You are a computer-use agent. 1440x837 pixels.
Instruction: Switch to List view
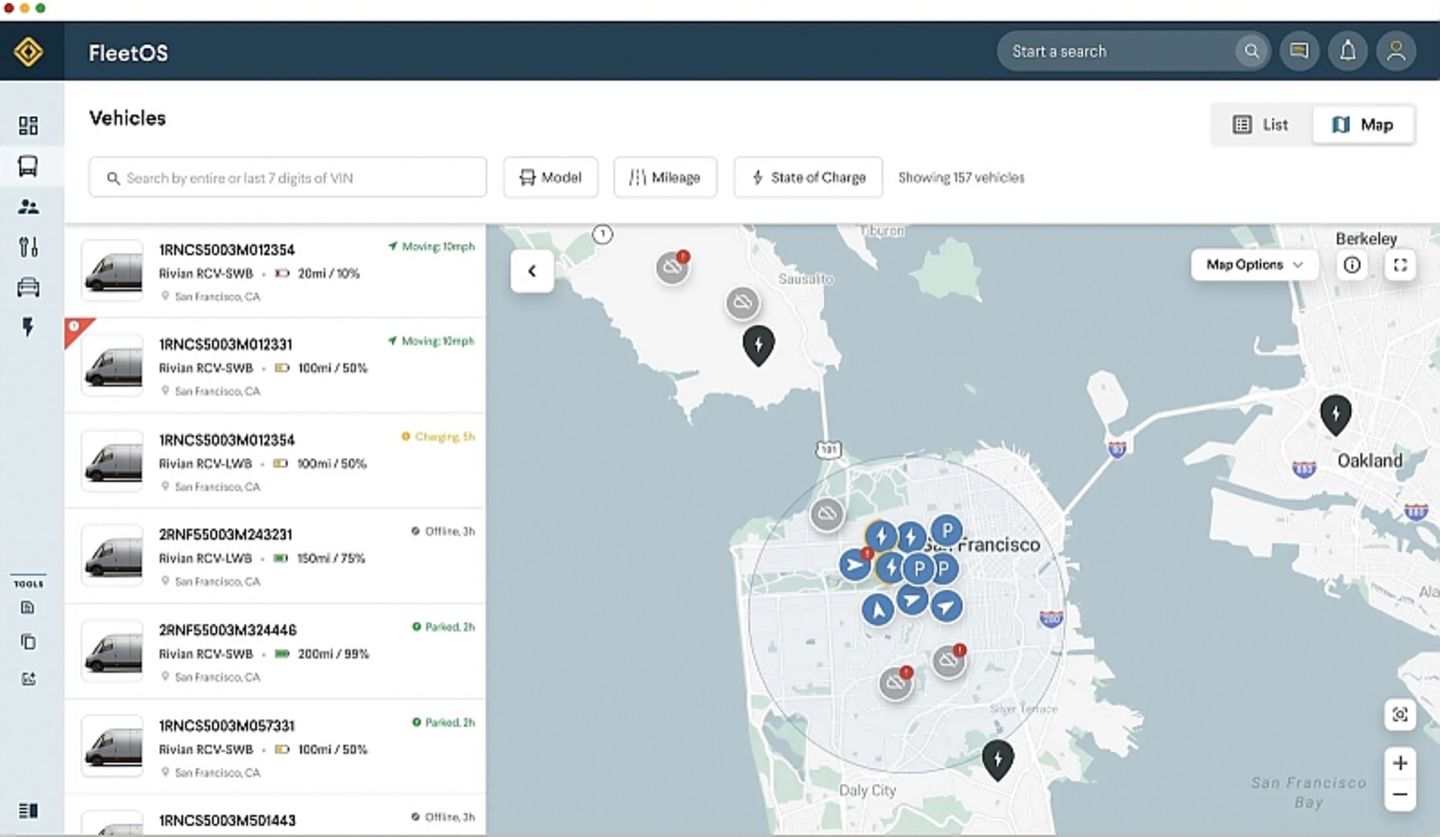click(x=1261, y=125)
